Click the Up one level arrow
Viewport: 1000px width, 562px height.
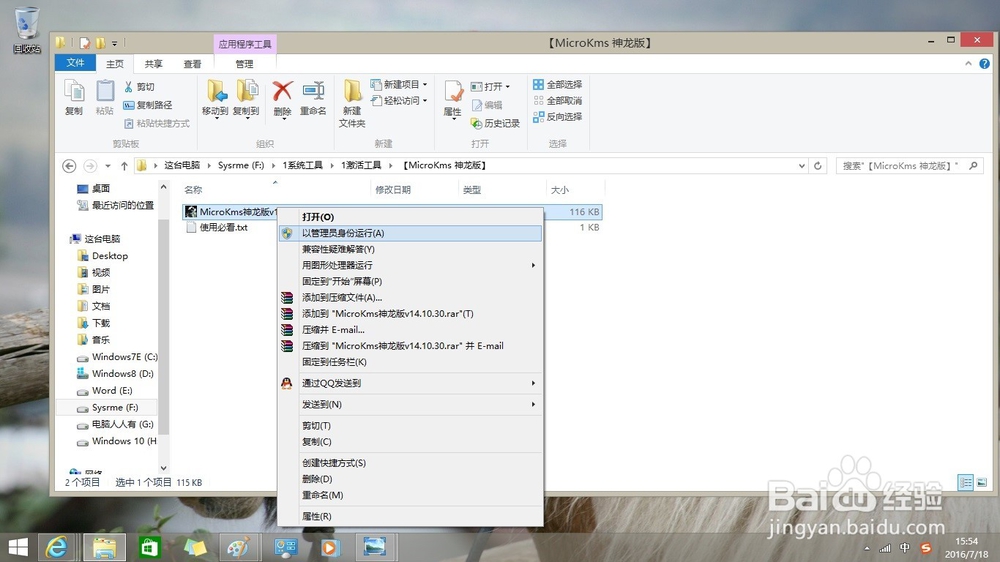[124, 166]
